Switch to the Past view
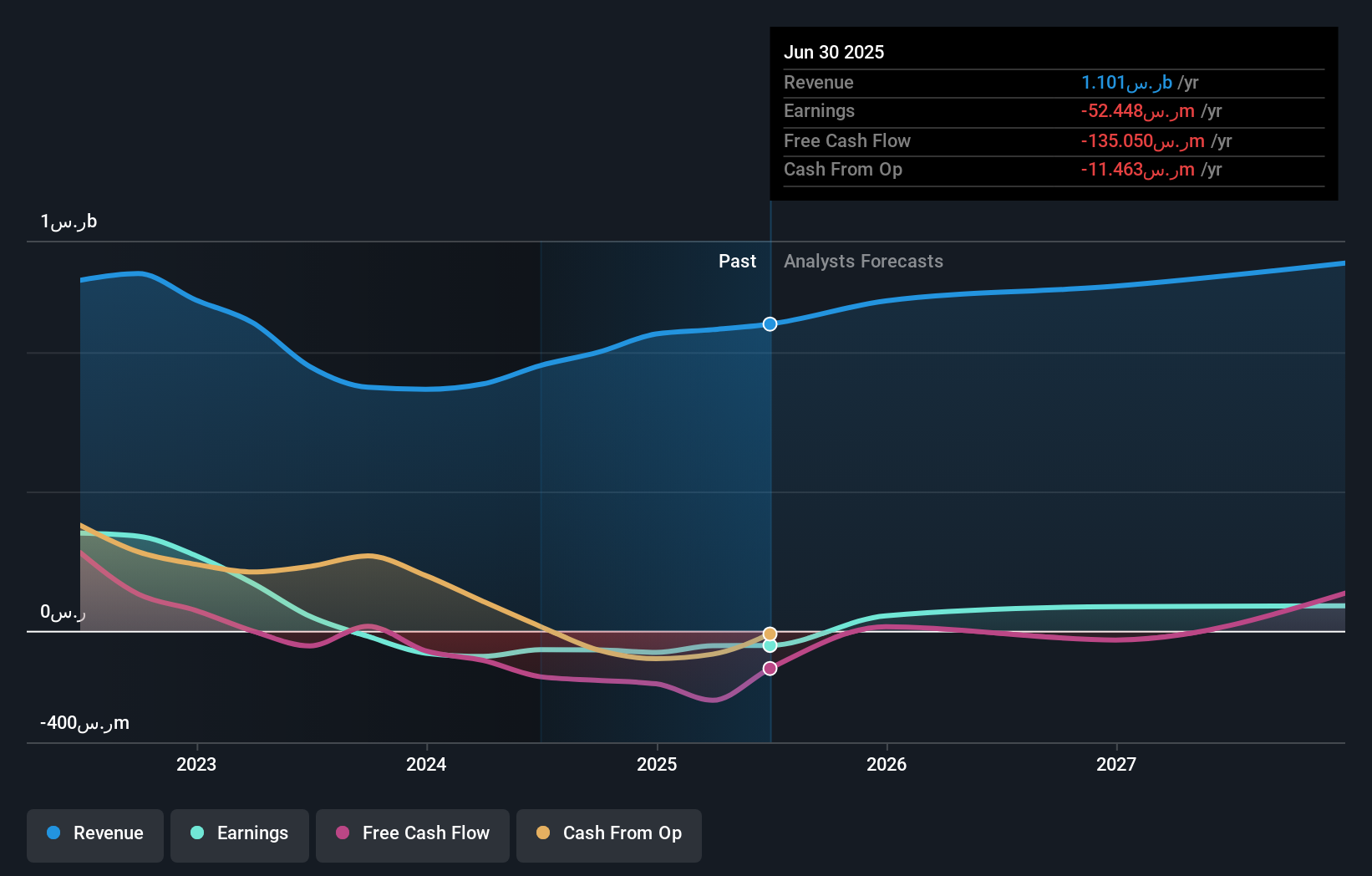1372x876 pixels. click(x=737, y=262)
